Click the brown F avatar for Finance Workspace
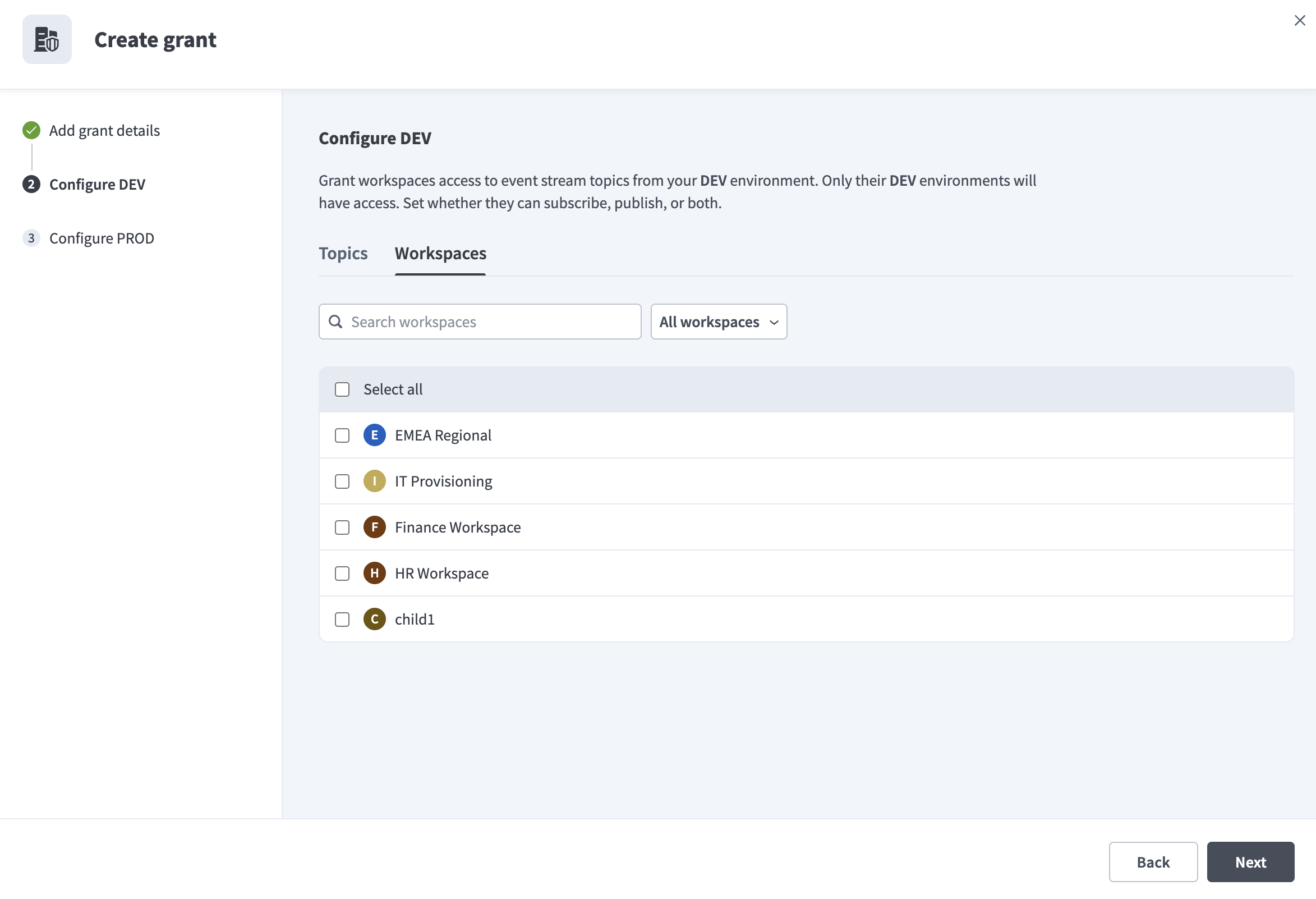Viewport: 1316px width, 899px height. (374, 528)
